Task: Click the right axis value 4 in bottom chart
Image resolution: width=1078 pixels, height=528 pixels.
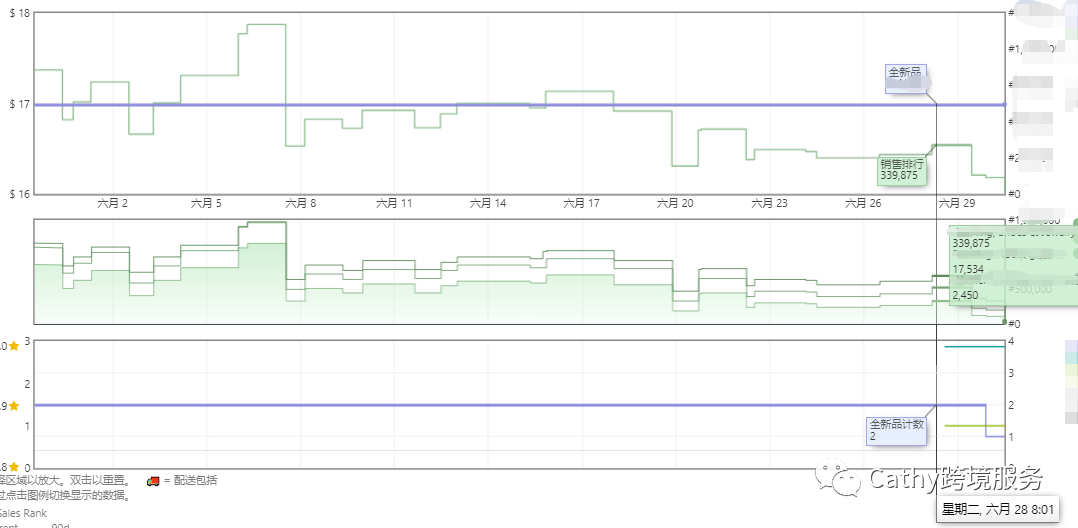Action: click(1011, 342)
